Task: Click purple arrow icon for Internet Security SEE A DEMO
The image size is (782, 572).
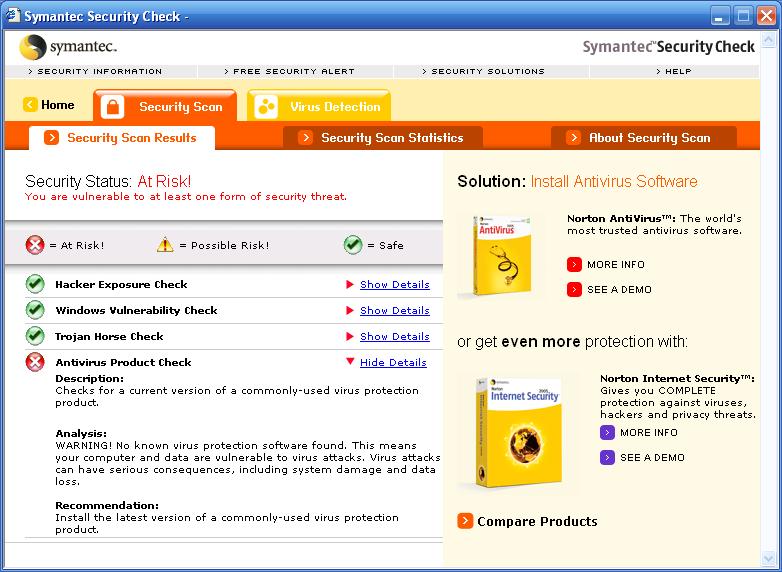Action: pos(607,457)
